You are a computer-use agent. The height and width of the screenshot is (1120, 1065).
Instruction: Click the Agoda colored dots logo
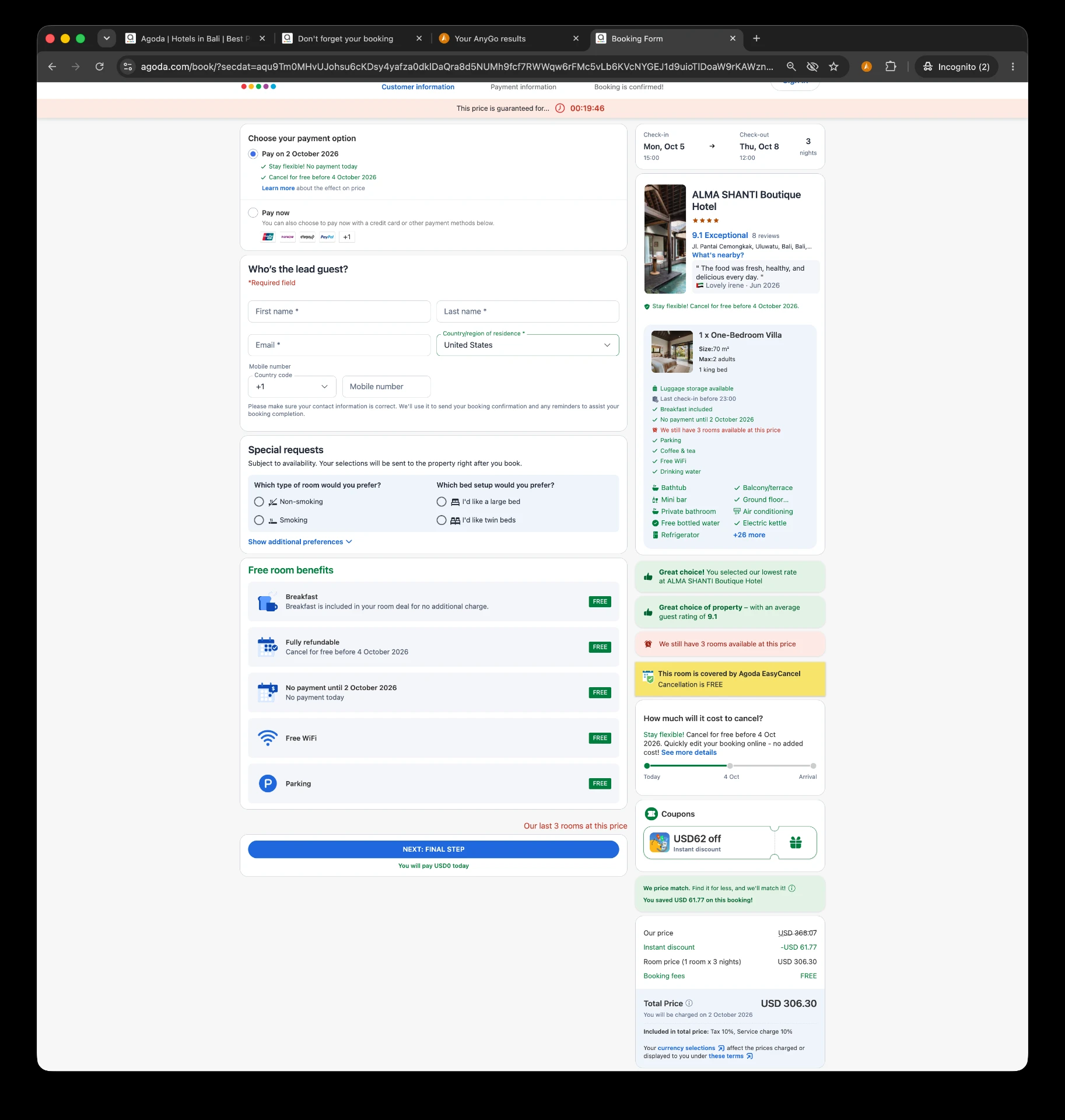click(x=258, y=86)
